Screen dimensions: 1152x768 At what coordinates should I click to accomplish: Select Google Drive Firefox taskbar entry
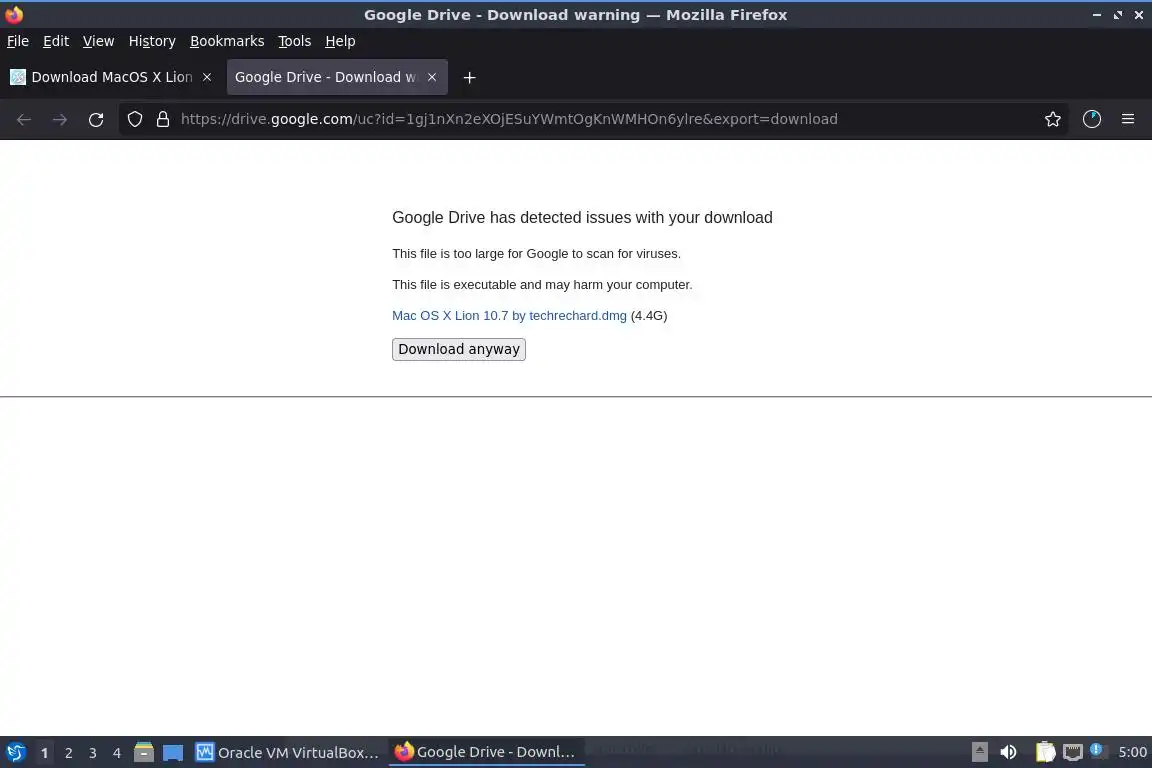click(x=486, y=752)
